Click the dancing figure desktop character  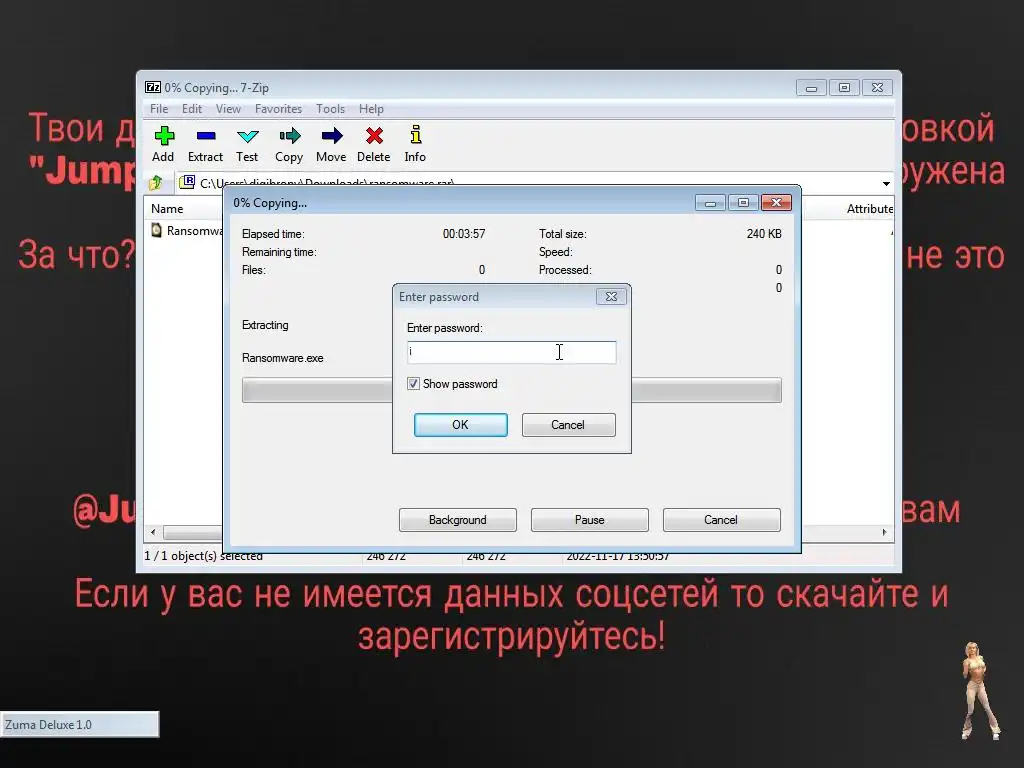pyautogui.click(x=978, y=690)
